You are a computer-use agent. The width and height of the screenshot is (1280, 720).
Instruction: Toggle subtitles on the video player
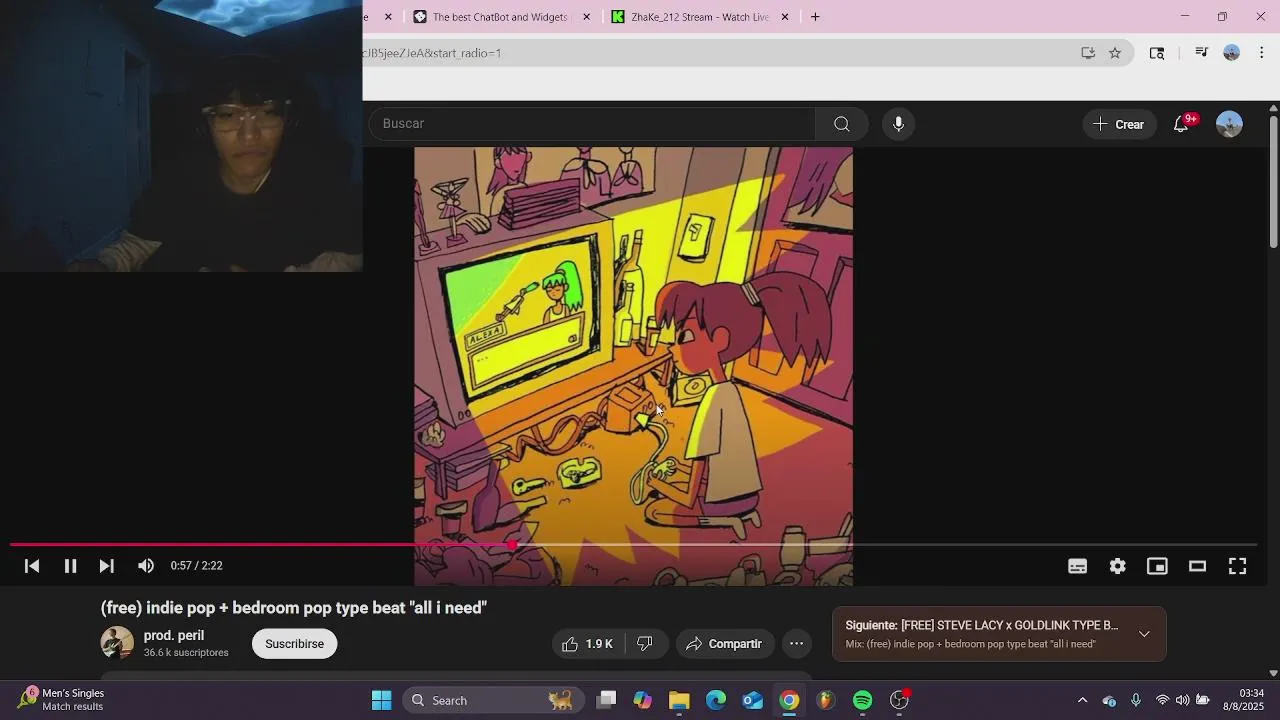click(1077, 566)
